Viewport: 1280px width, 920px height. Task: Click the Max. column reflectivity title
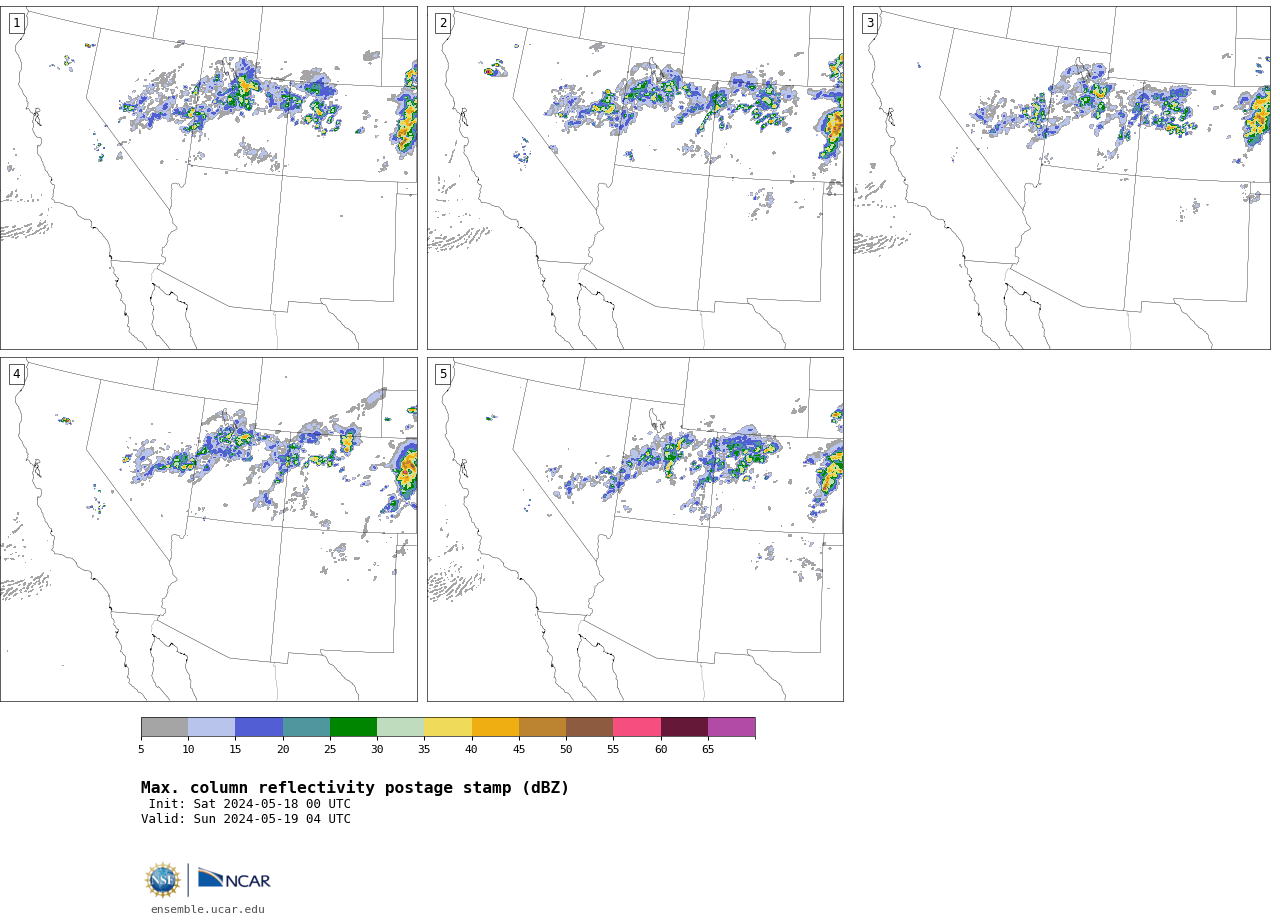click(355, 788)
